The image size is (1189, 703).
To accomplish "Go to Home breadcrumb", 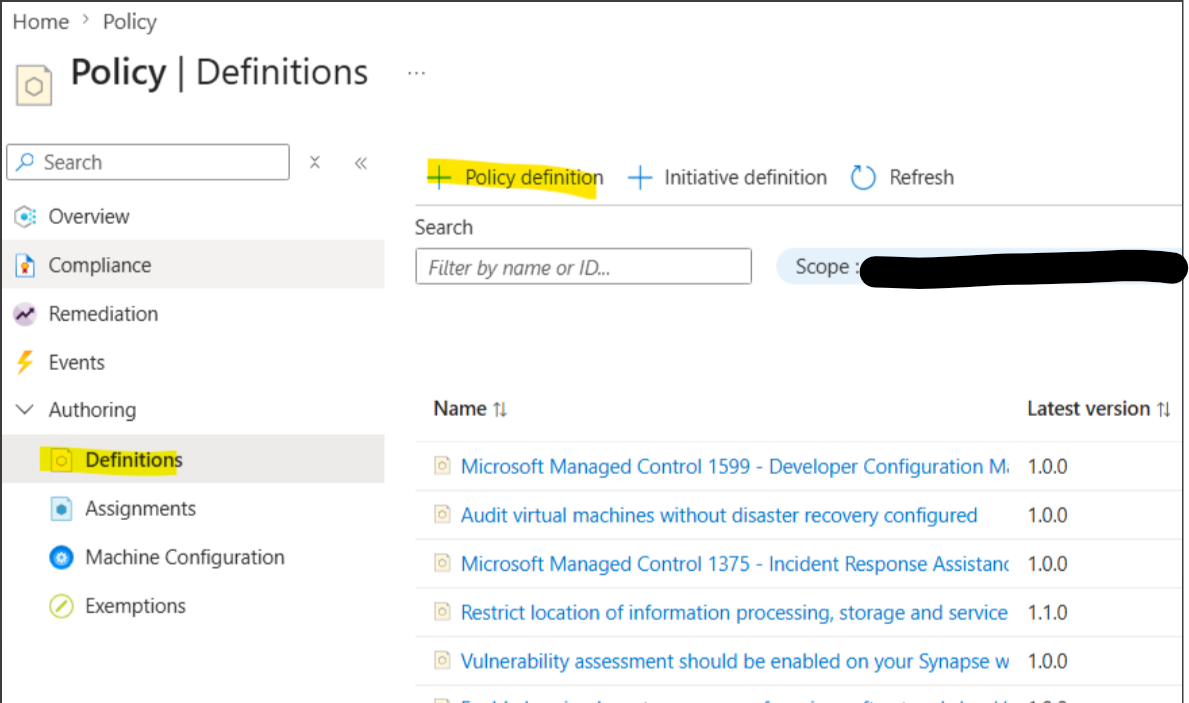I will click(41, 22).
